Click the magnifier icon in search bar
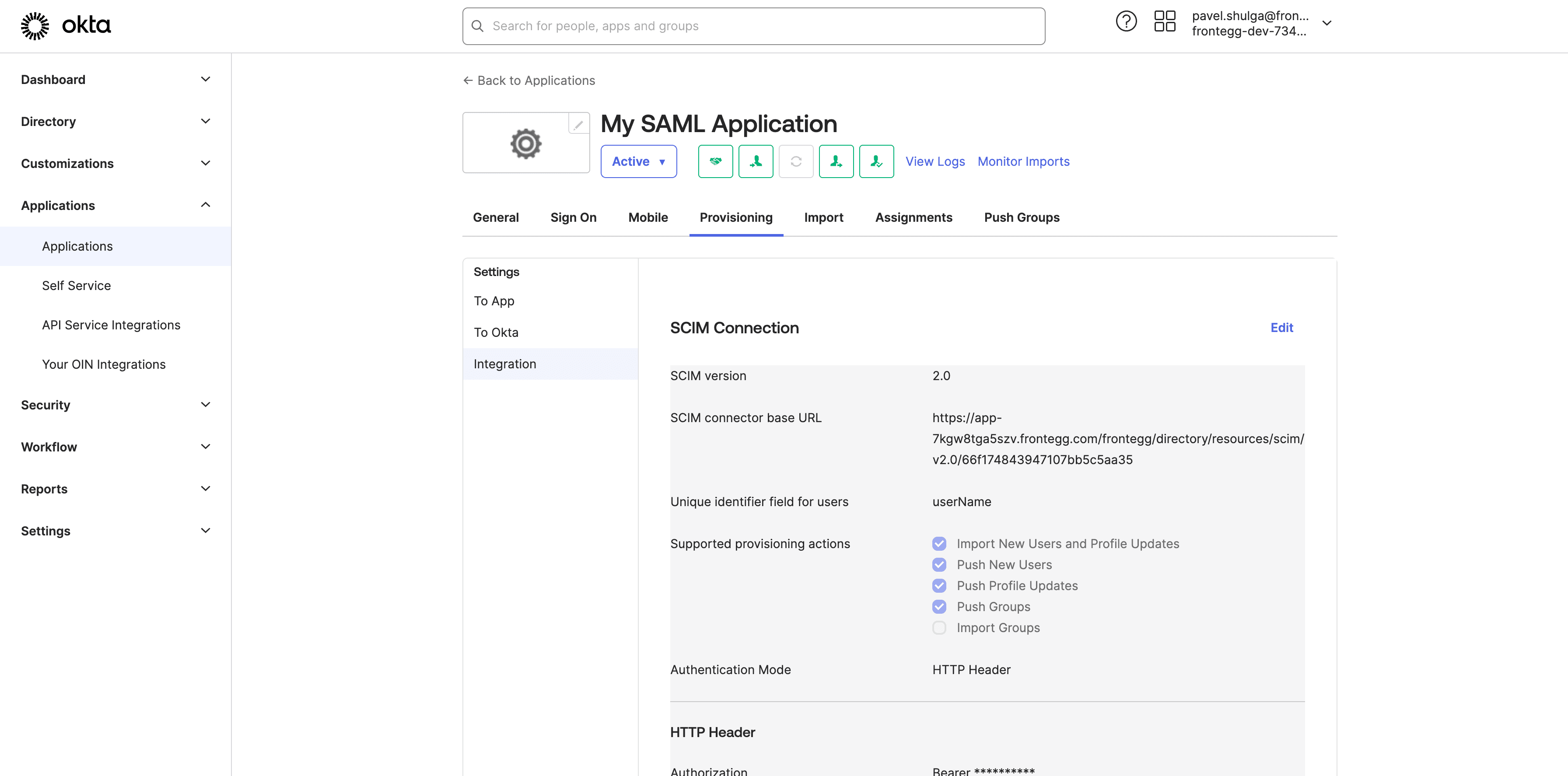This screenshot has height=776, width=1568. [x=477, y=26]
